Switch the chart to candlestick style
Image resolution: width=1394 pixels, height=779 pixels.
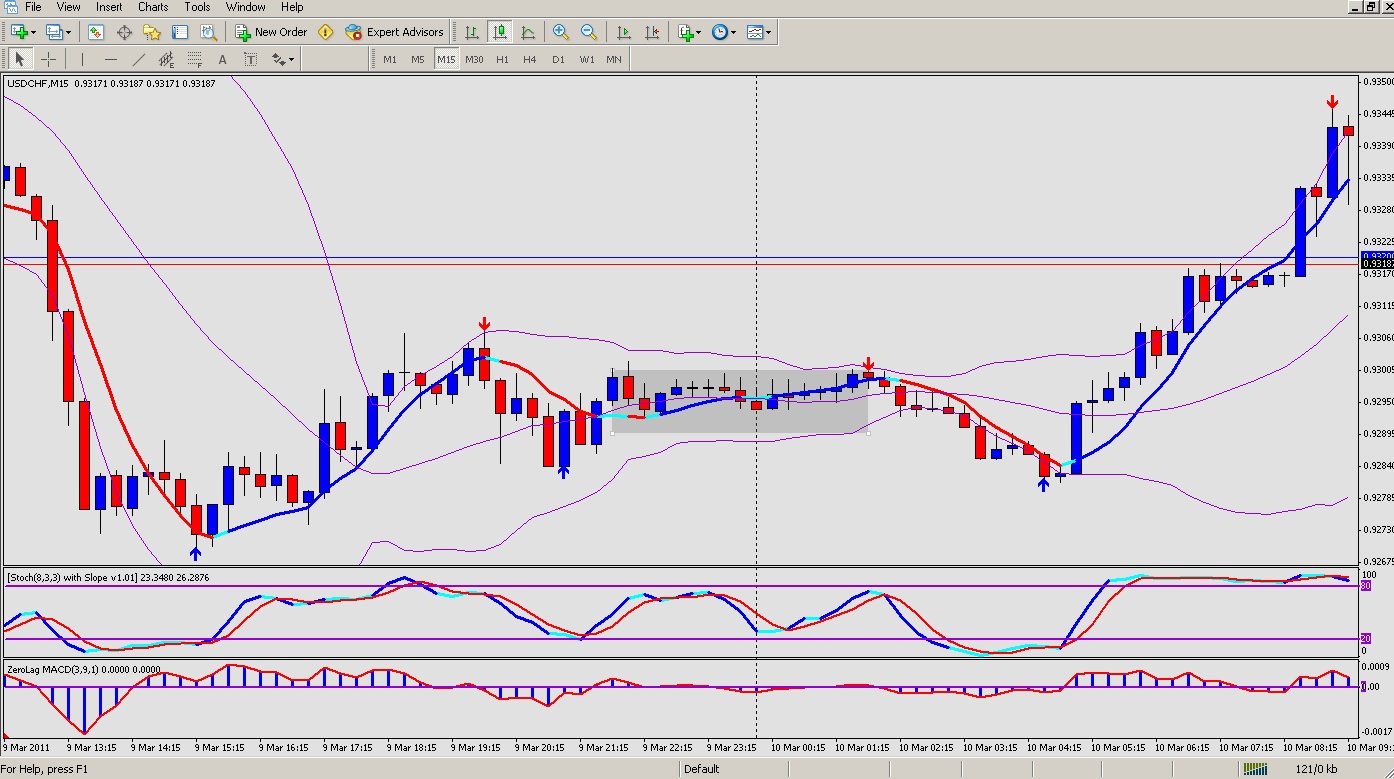tap(500, 32)
